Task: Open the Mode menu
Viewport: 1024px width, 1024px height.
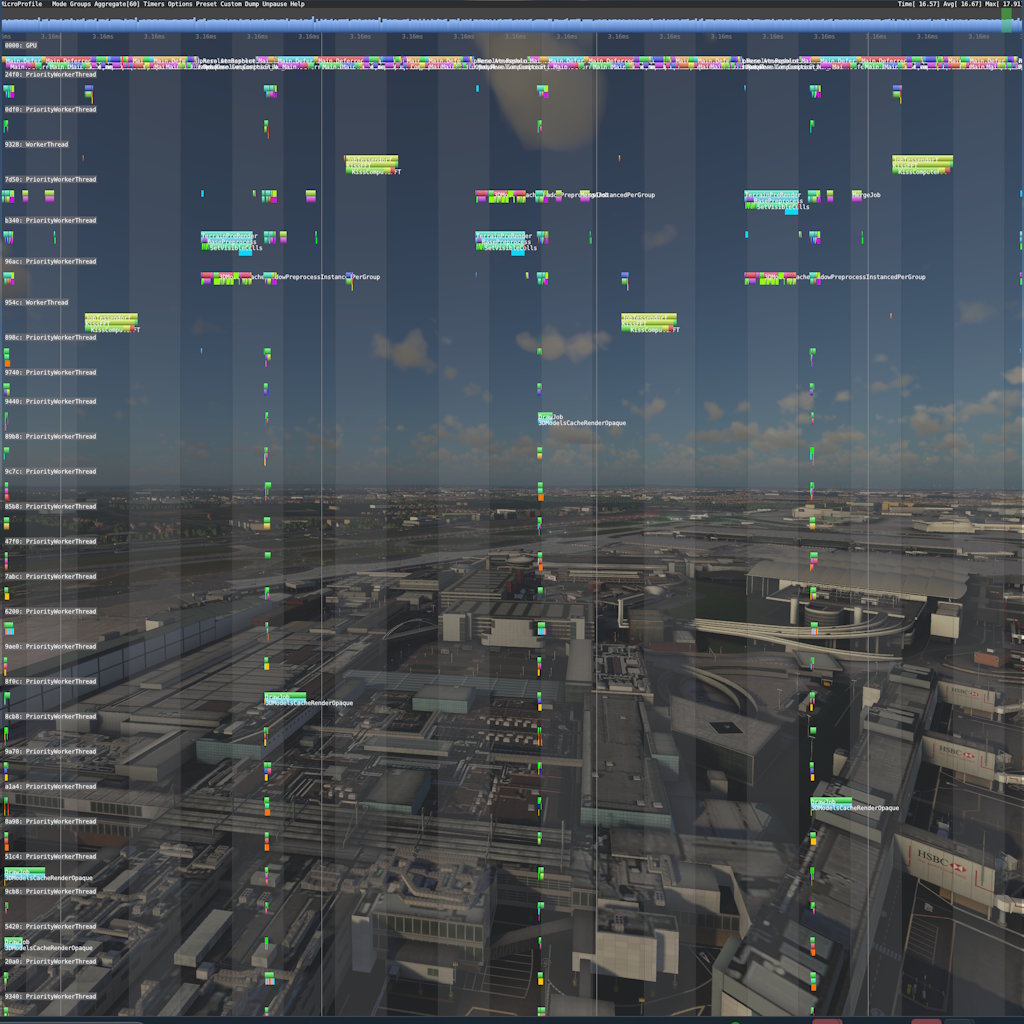Action: (x=59, y=4)
